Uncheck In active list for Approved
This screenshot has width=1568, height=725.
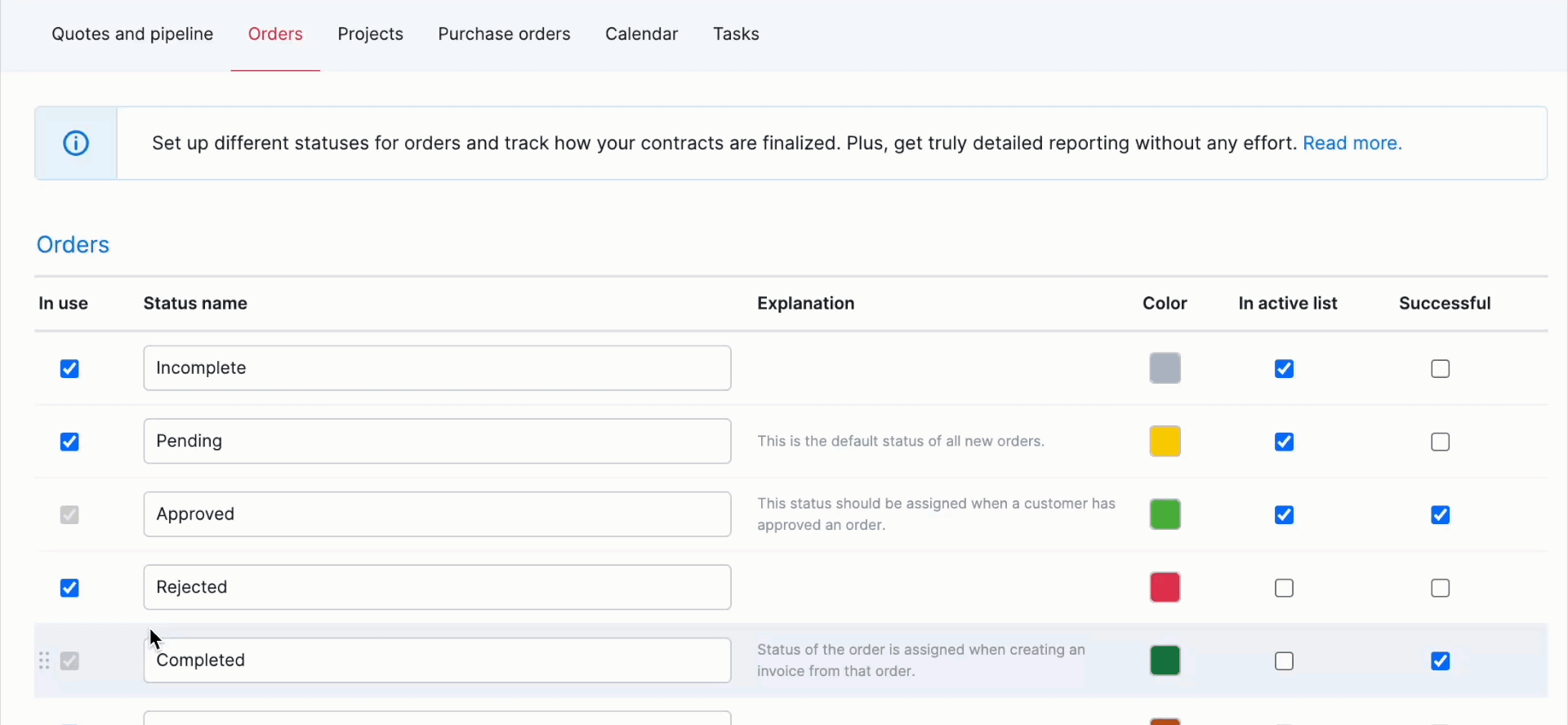[1285, 515]
